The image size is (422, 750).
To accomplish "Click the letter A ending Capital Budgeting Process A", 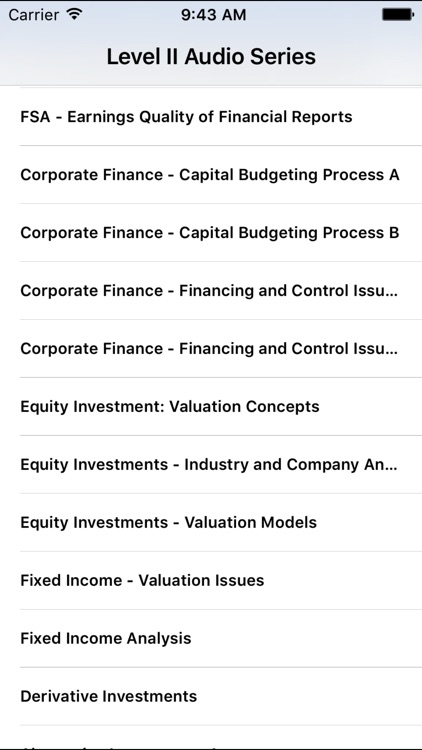I will tap(394, 175).
